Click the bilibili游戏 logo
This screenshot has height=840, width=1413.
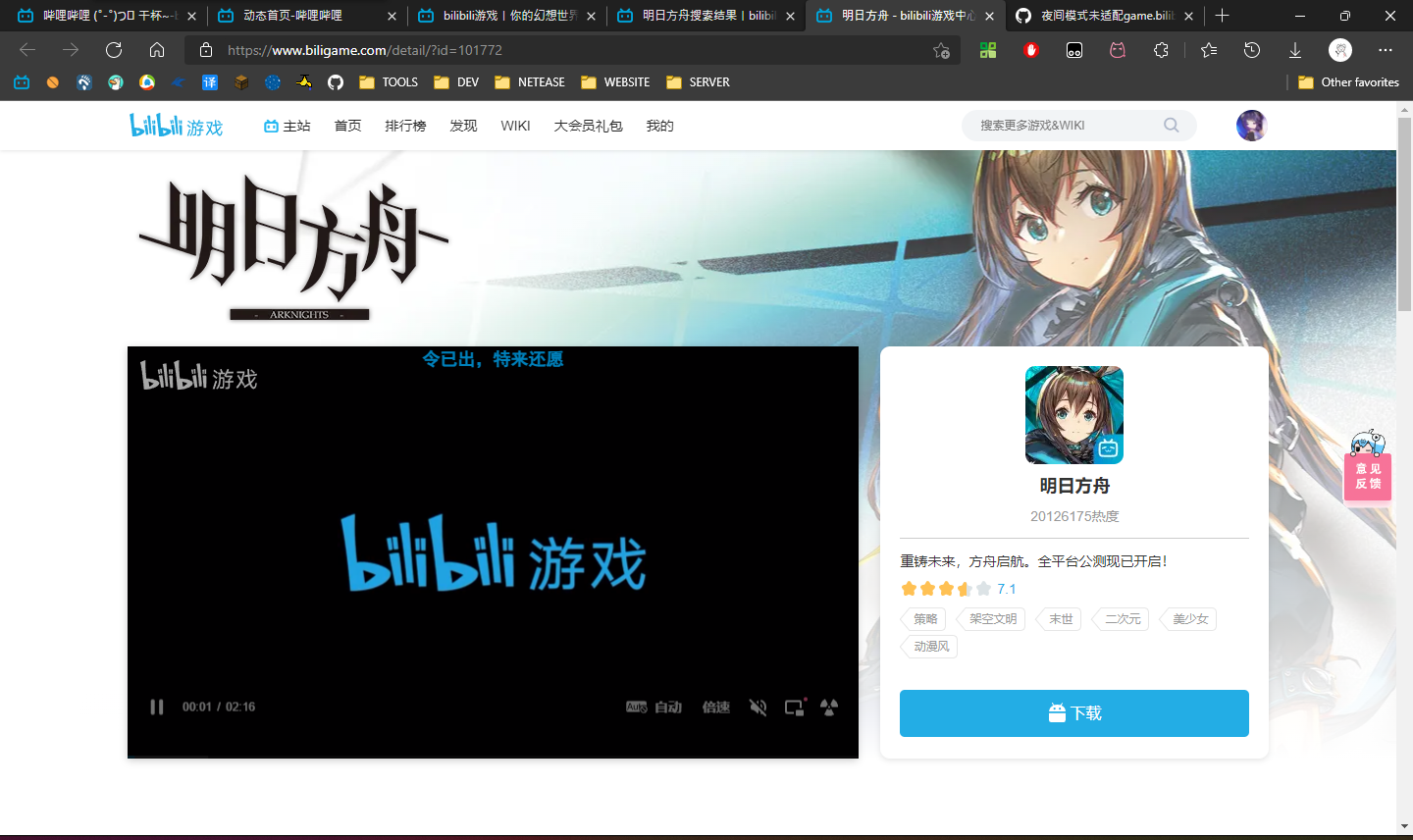click(x=177, y=125)
